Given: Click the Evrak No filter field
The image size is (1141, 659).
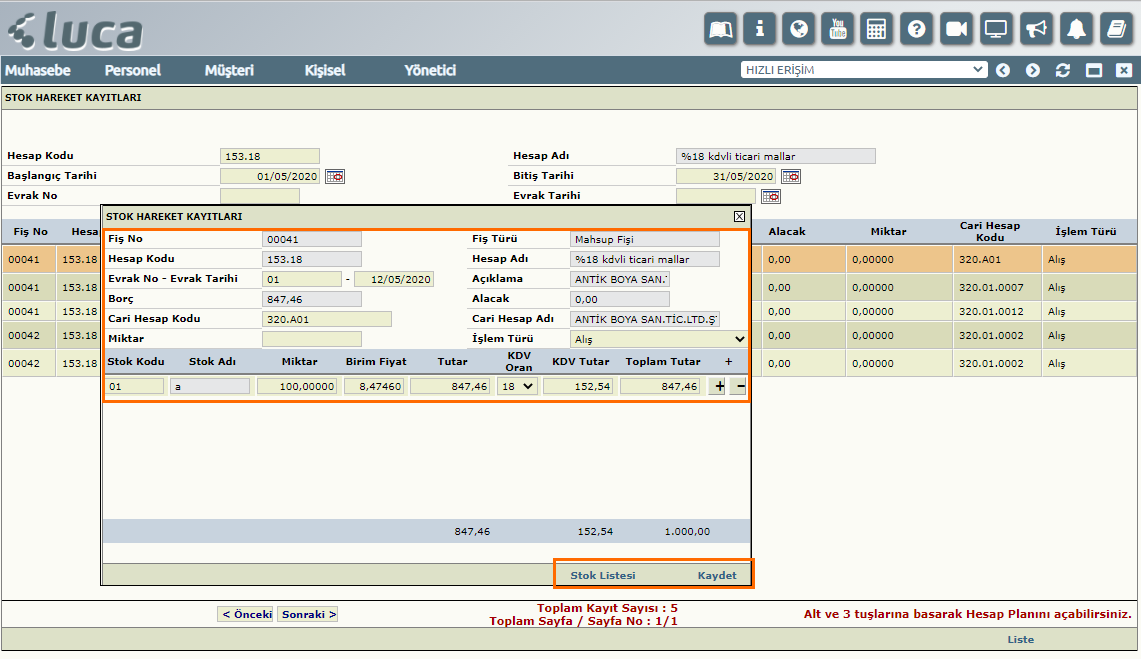Looking at the screenshot, I should pos(260,196).
